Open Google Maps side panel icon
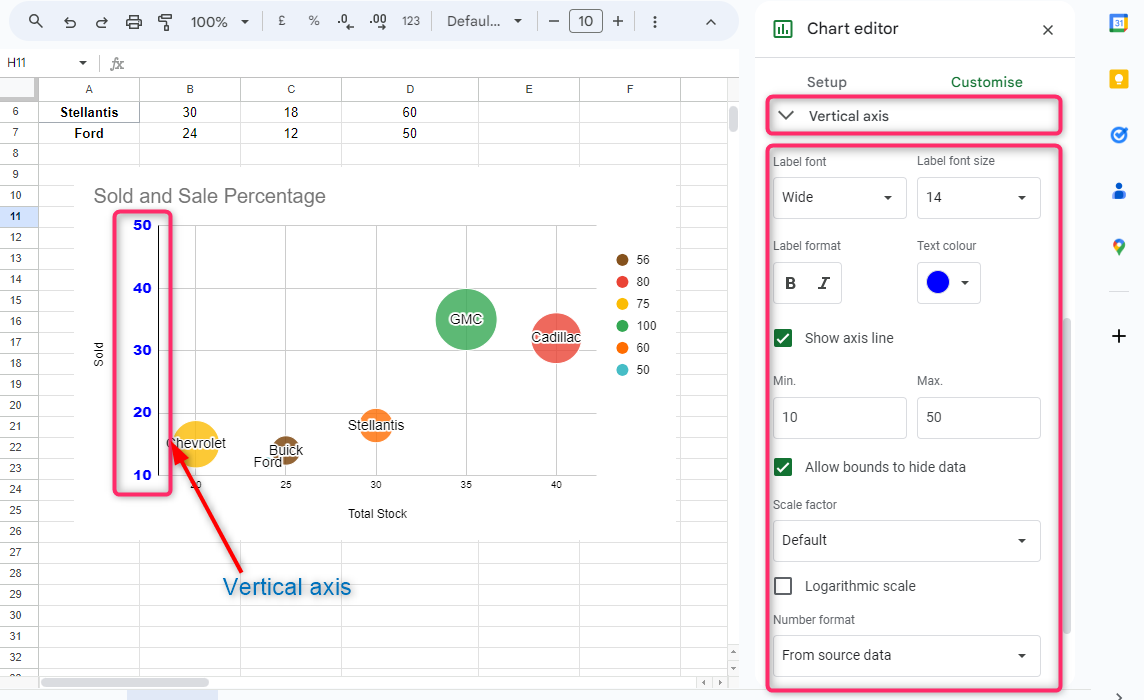1144x700 pixels. [1119, 246]
